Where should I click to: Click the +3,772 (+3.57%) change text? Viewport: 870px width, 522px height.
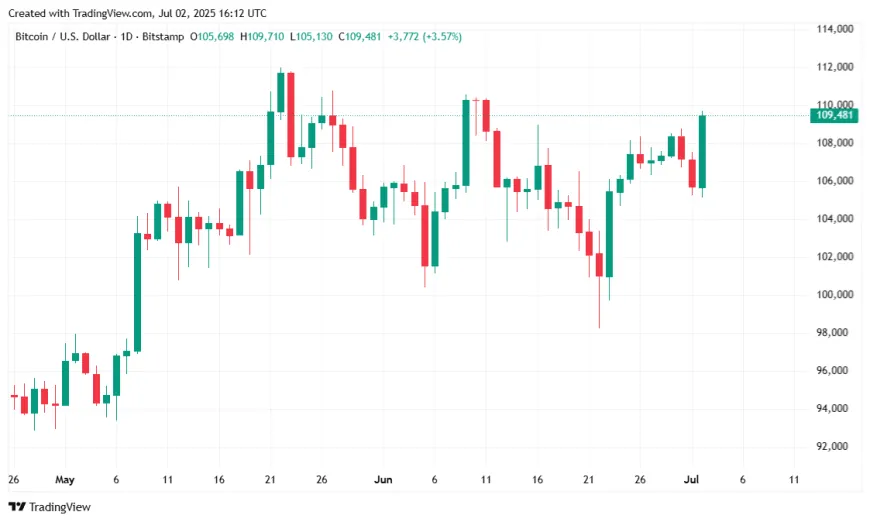click(x=424, y=37)
